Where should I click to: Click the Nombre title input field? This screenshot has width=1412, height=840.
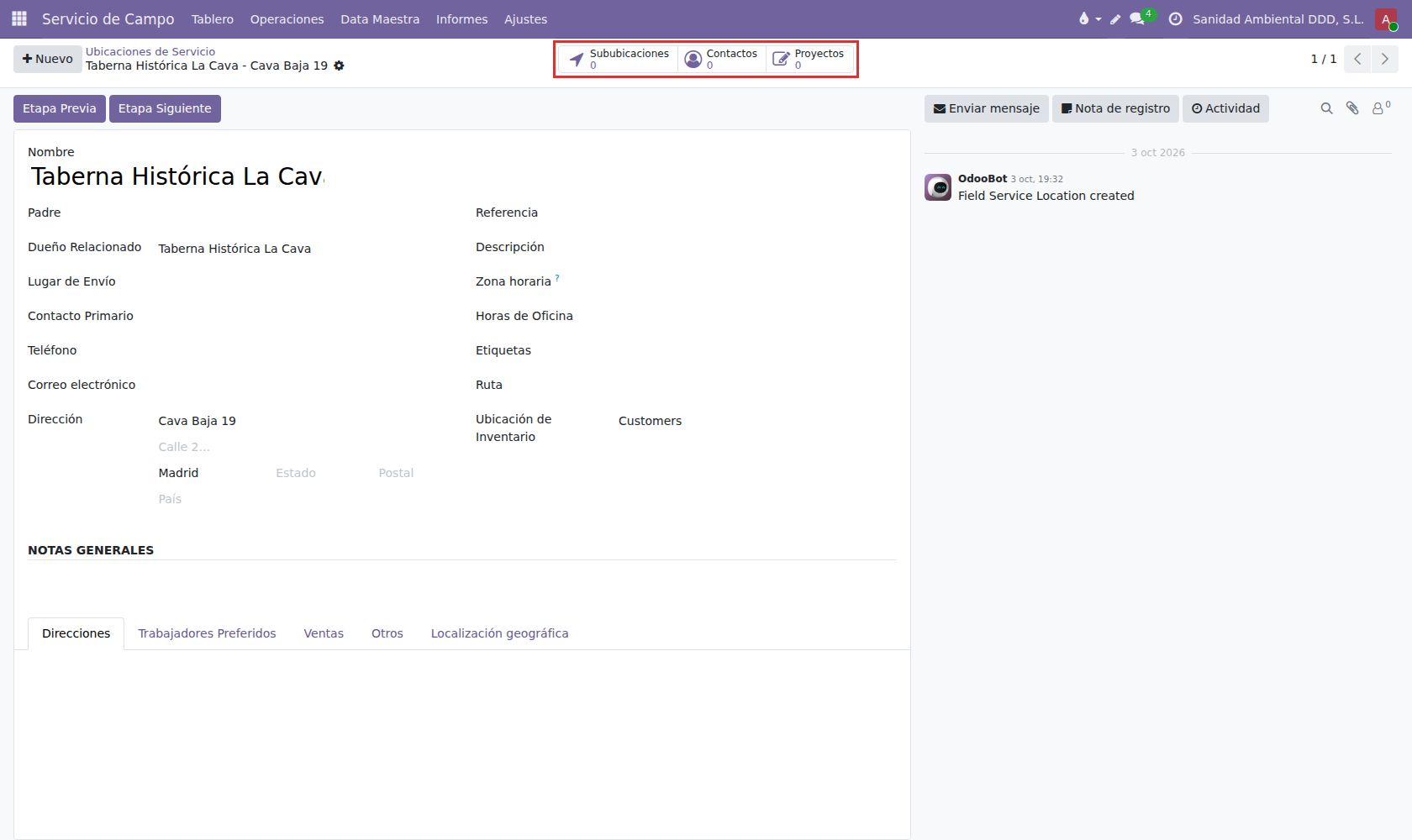coord(177,176)
